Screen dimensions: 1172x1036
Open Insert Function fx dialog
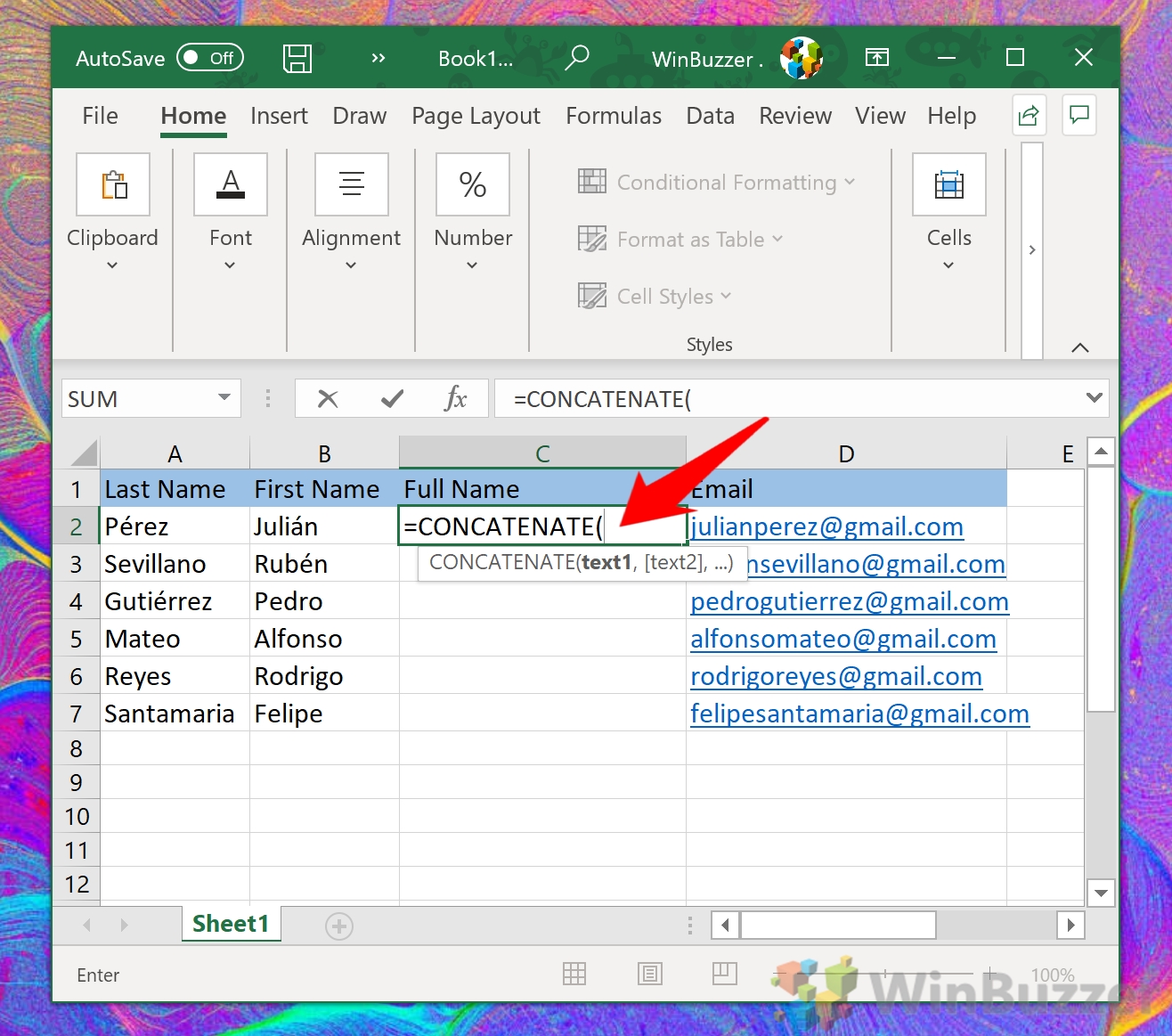tap(455, 399)
